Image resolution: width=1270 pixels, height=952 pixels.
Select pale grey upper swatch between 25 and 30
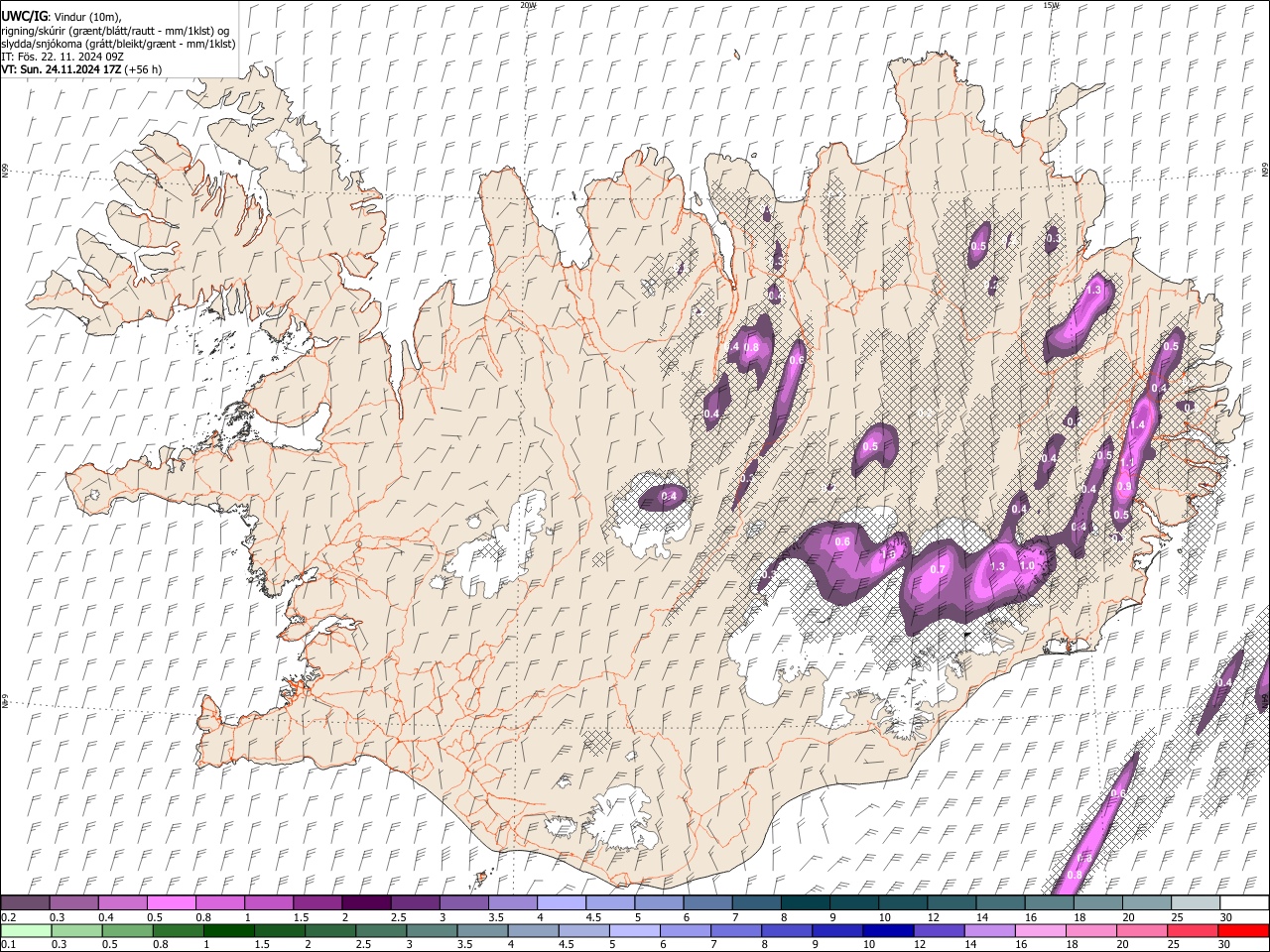pos(1195,902)
